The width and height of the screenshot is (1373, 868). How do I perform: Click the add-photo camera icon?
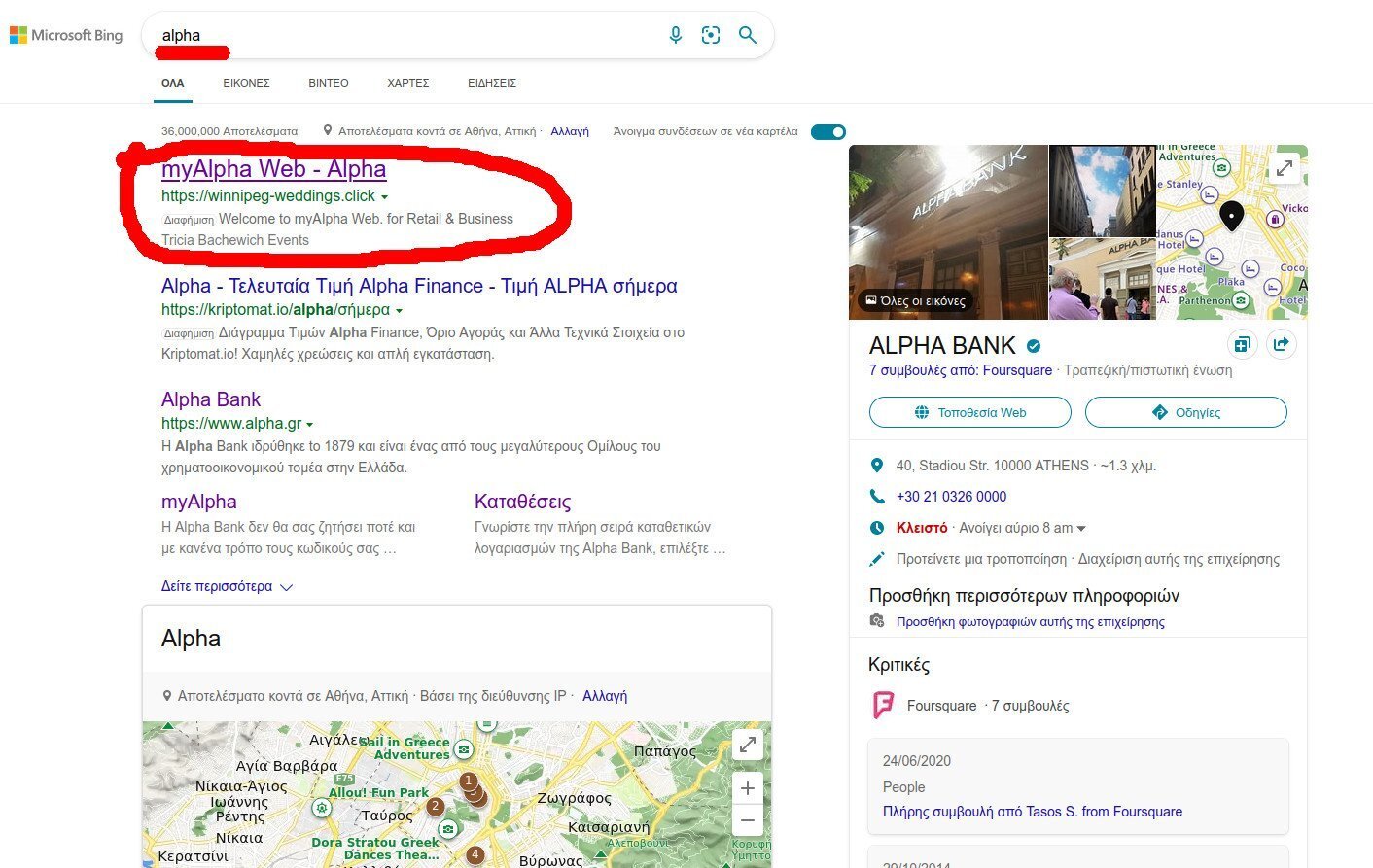pyautogui.click(x=877, y=621)
